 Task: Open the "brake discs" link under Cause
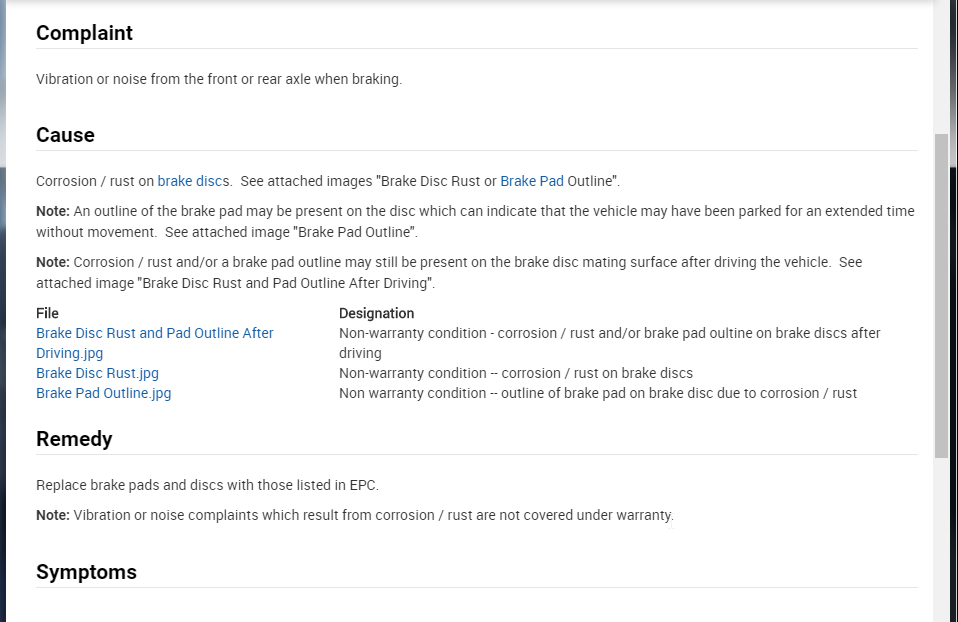point(190,181)
